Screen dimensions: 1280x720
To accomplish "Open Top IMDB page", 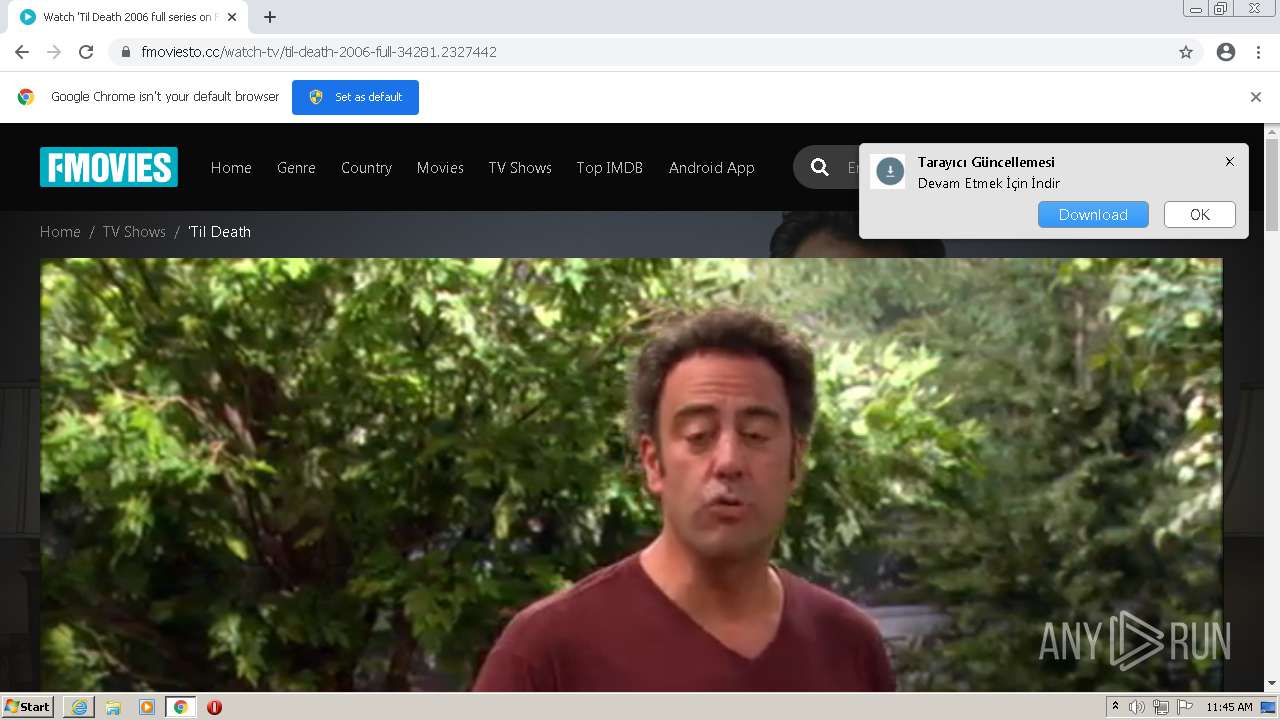I will click(609, 168).
